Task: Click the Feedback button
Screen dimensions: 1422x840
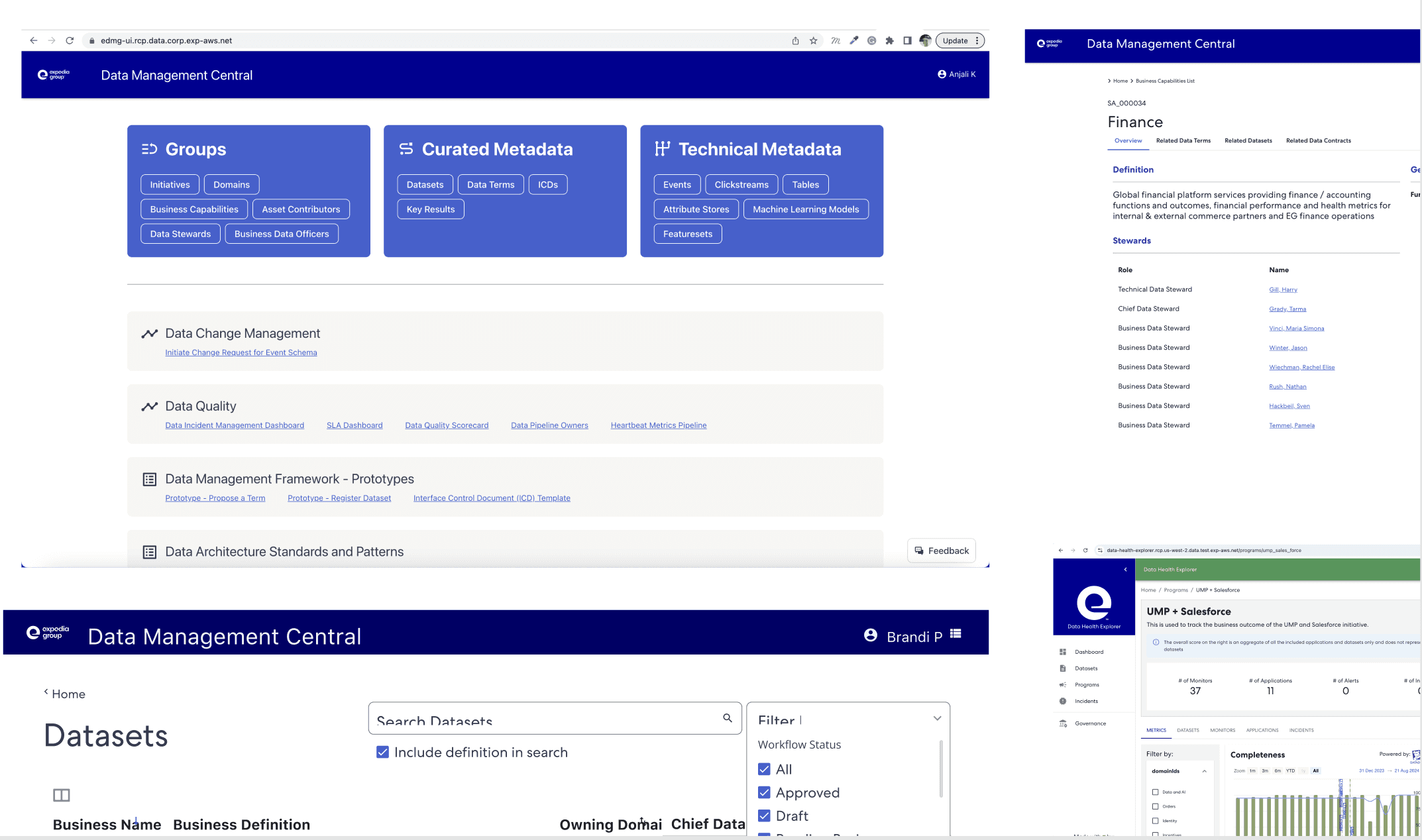Action: pos(942,551)
